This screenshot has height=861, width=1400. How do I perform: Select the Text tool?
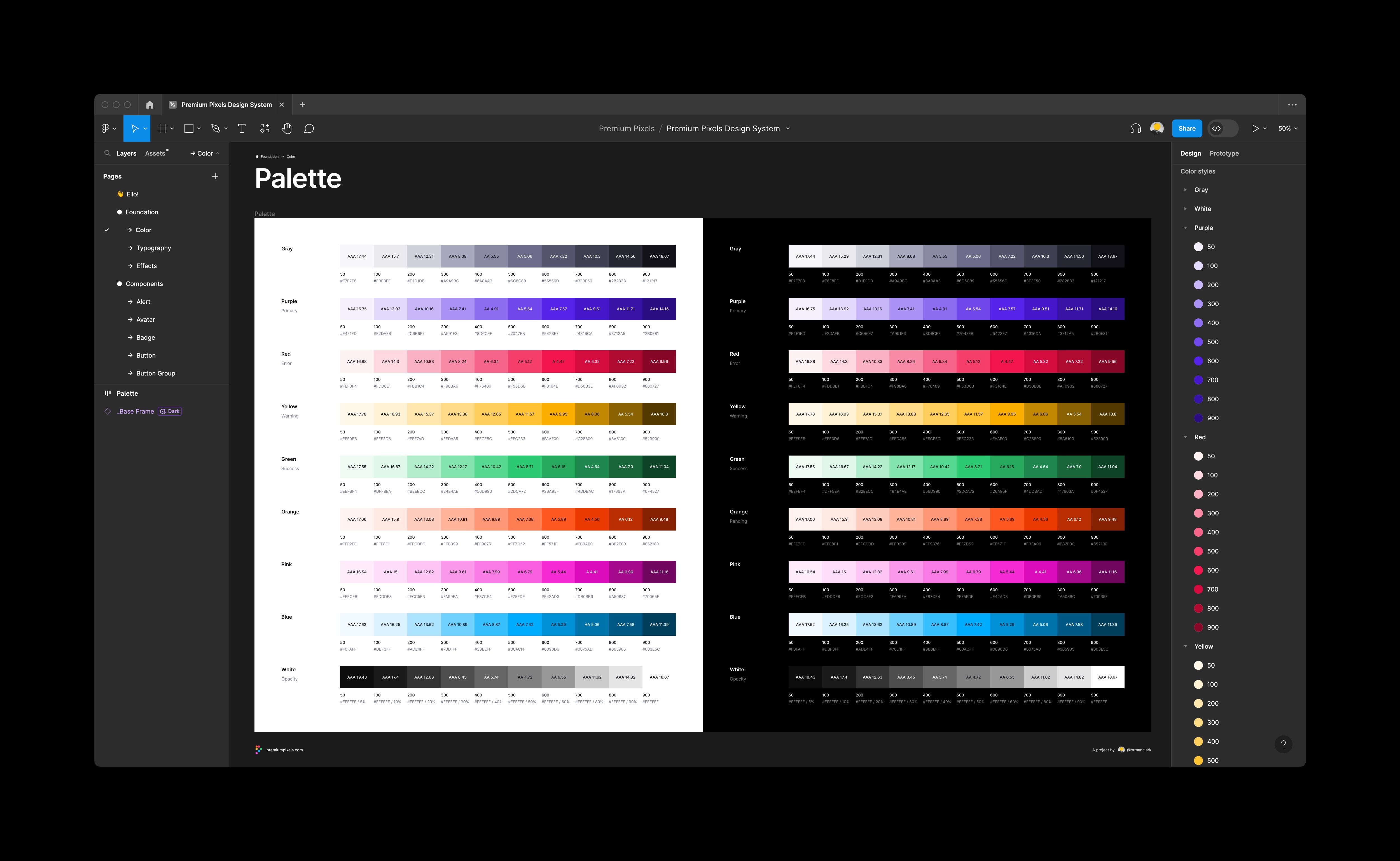coord(242,128)
